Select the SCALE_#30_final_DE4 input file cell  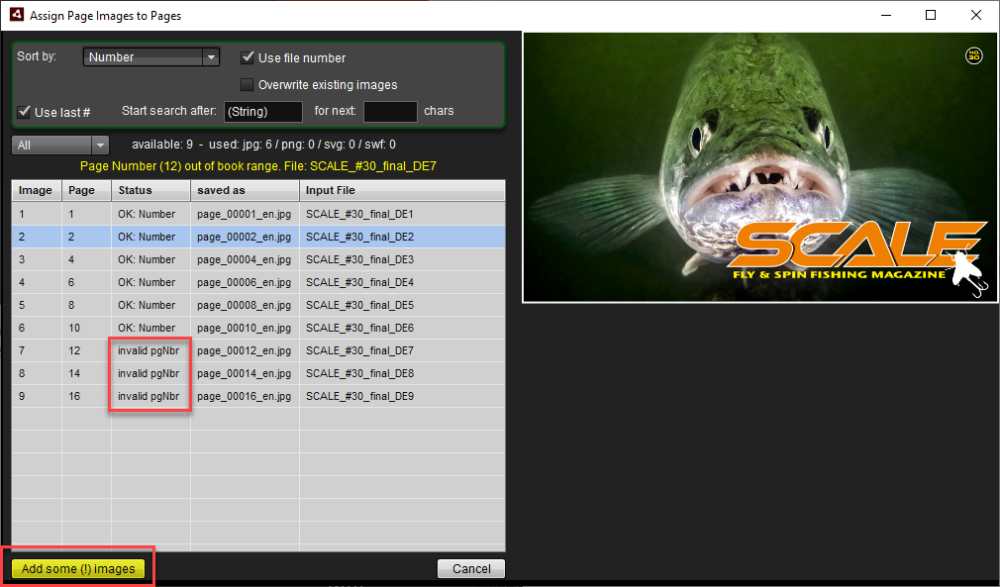coord(402,282)
